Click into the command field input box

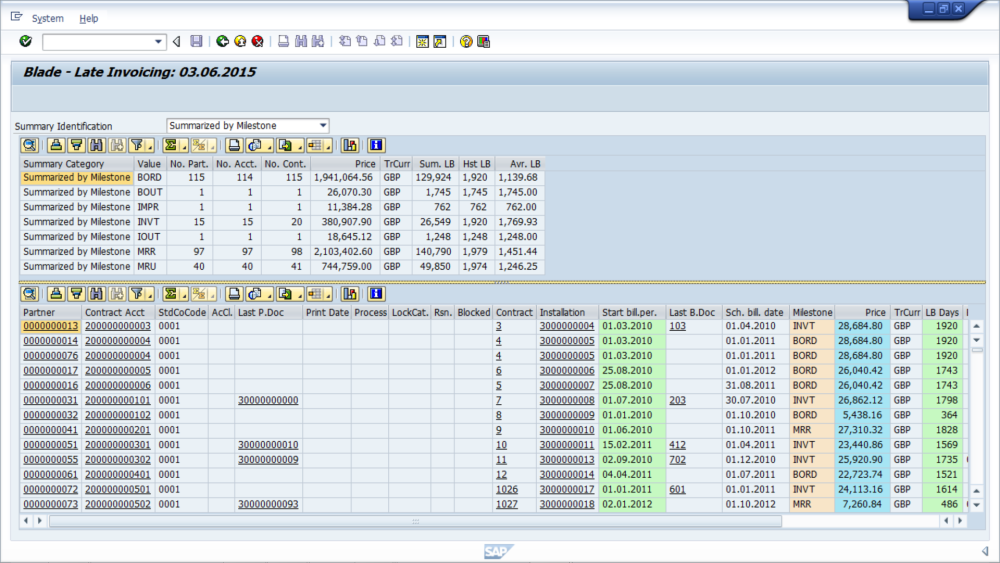[x=97, y=42]
